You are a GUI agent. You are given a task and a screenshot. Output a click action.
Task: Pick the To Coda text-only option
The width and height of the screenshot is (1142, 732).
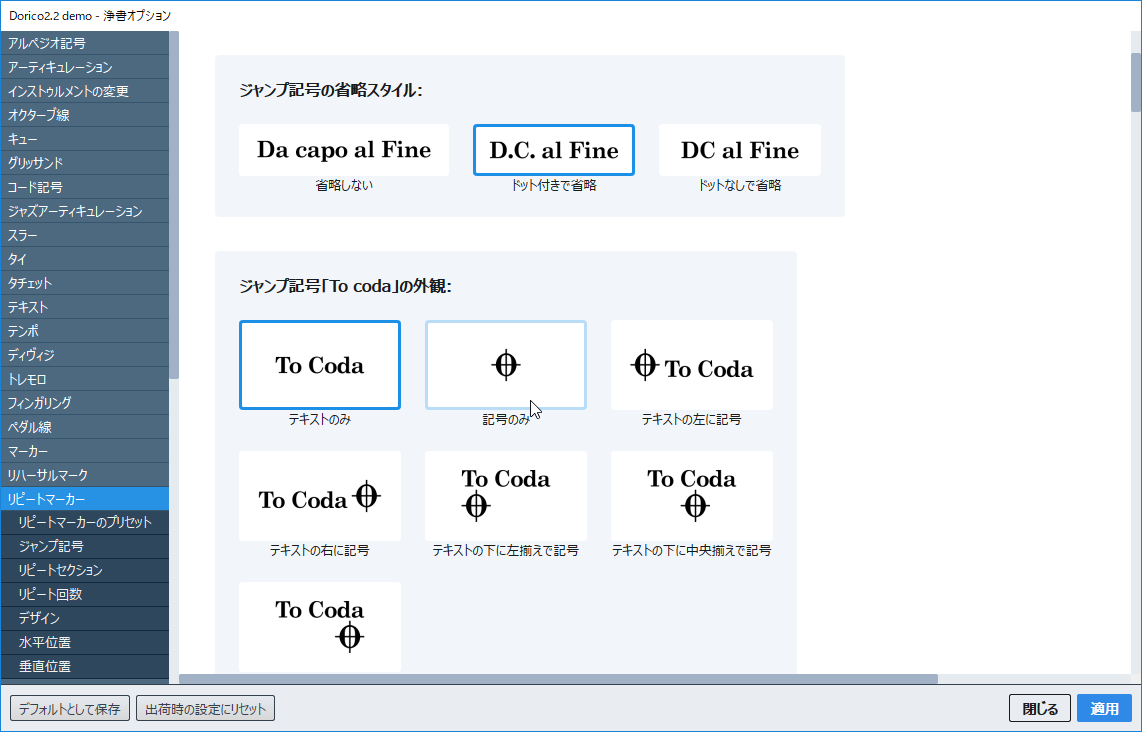tap(319, 365)
